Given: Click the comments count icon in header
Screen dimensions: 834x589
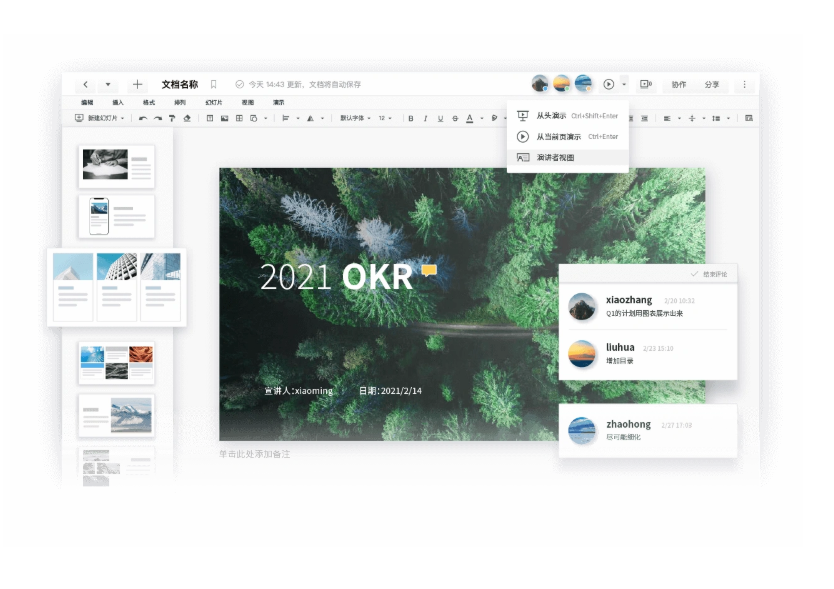Looking at the screenshot, I should [x=646, y=84].
